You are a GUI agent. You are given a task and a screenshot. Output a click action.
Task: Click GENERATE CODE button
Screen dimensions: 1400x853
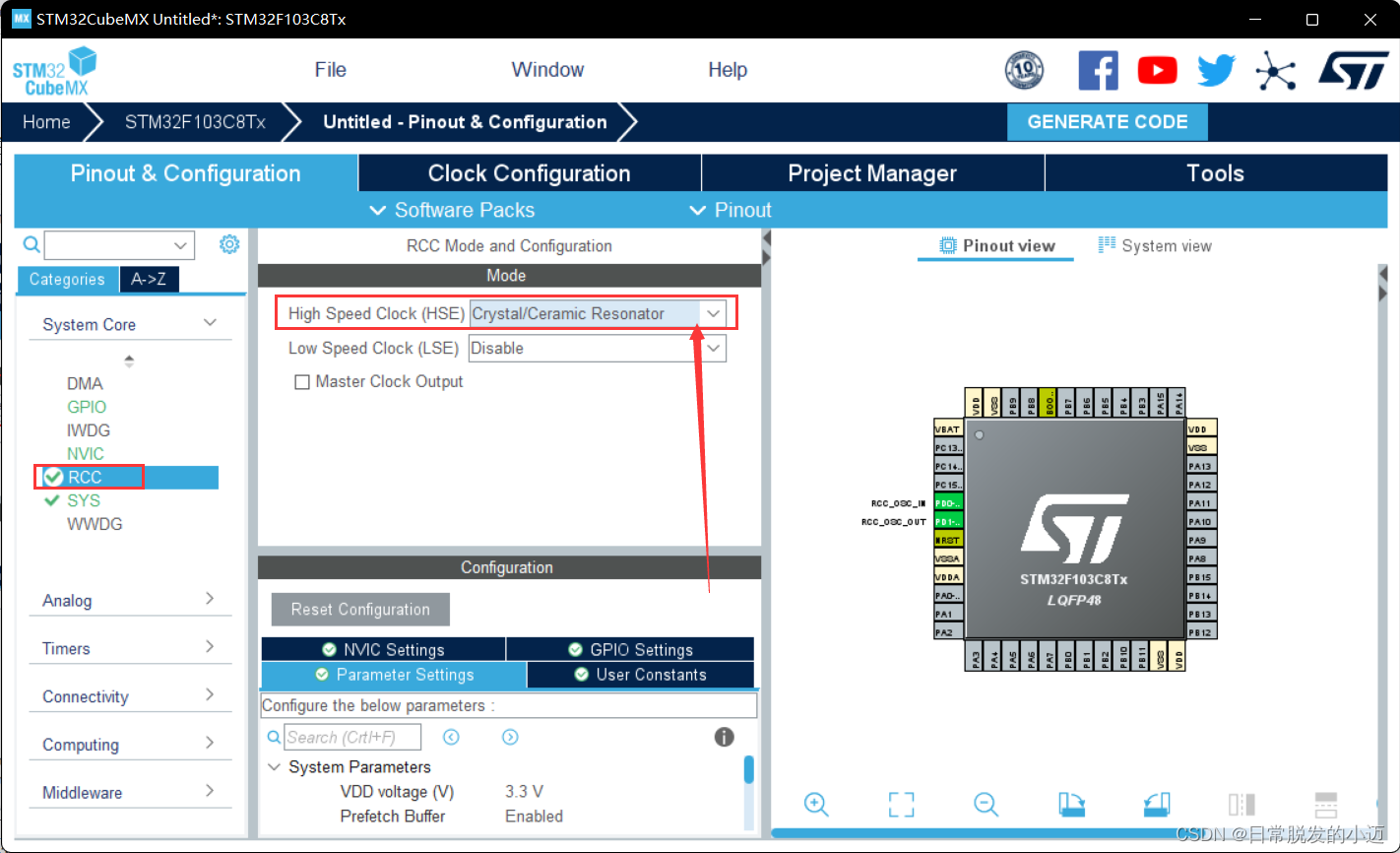click(x=1108, y=122)
